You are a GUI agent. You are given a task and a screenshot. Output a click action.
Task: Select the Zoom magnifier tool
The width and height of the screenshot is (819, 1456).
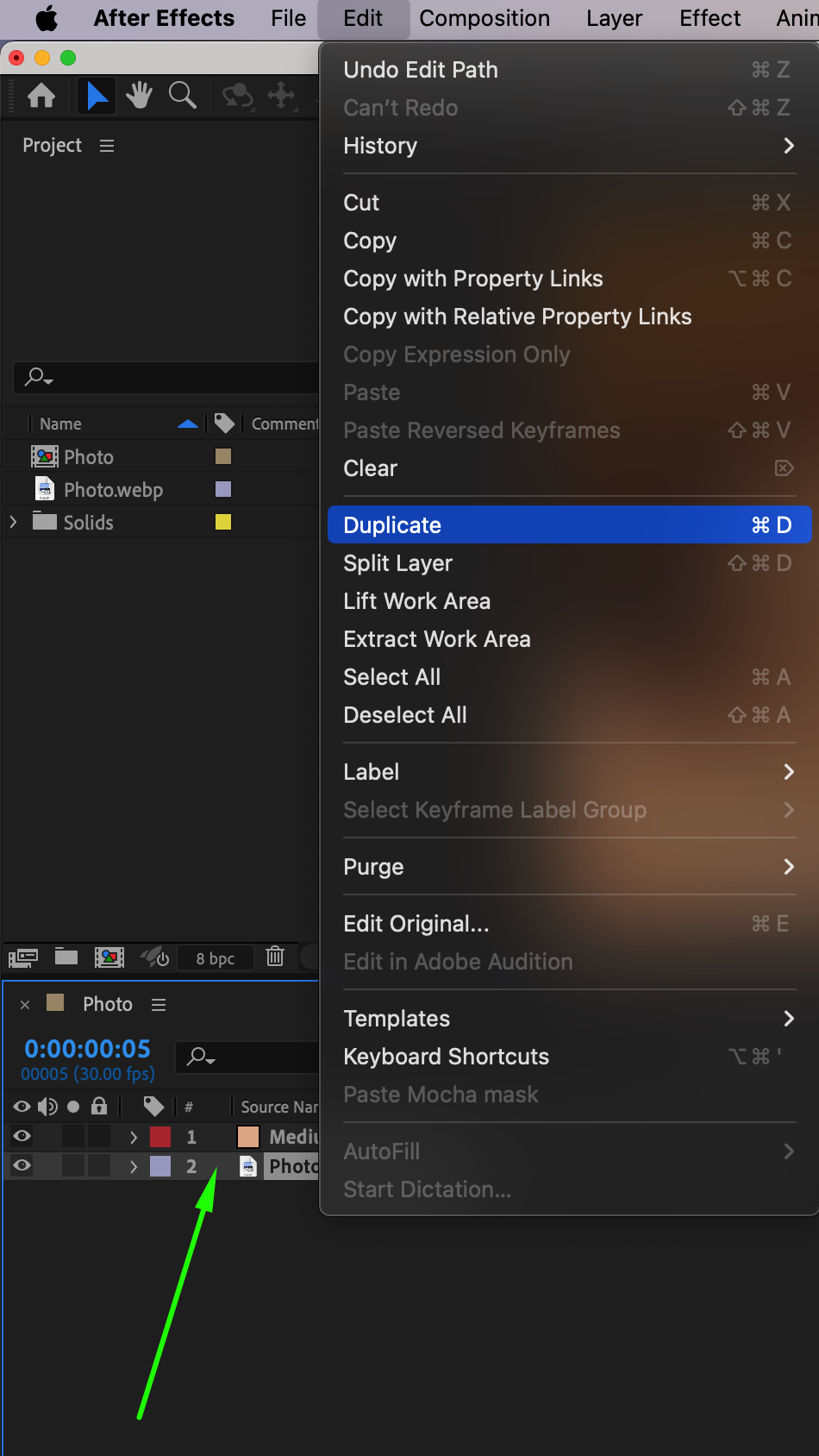pyautogui.click(x=182, y=96)
